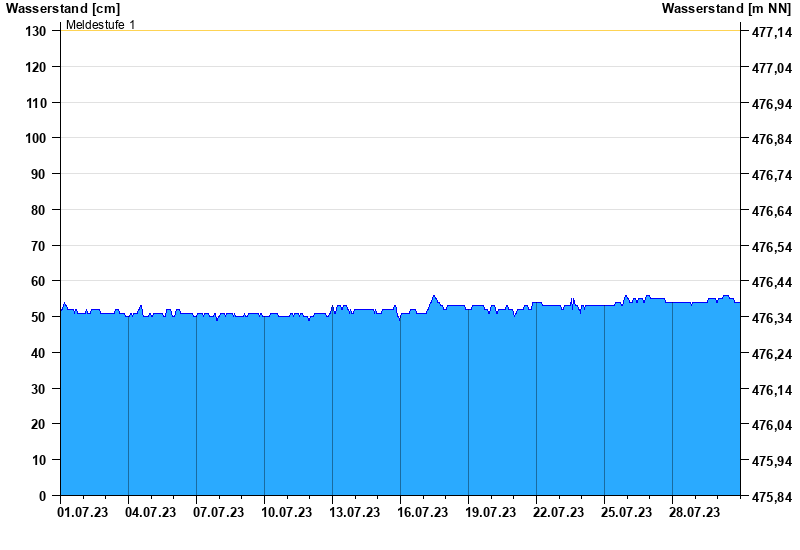This screenshot has height=550, width=800.
Task: Click the Meldestufe 1 label
Action: (100, 24)
